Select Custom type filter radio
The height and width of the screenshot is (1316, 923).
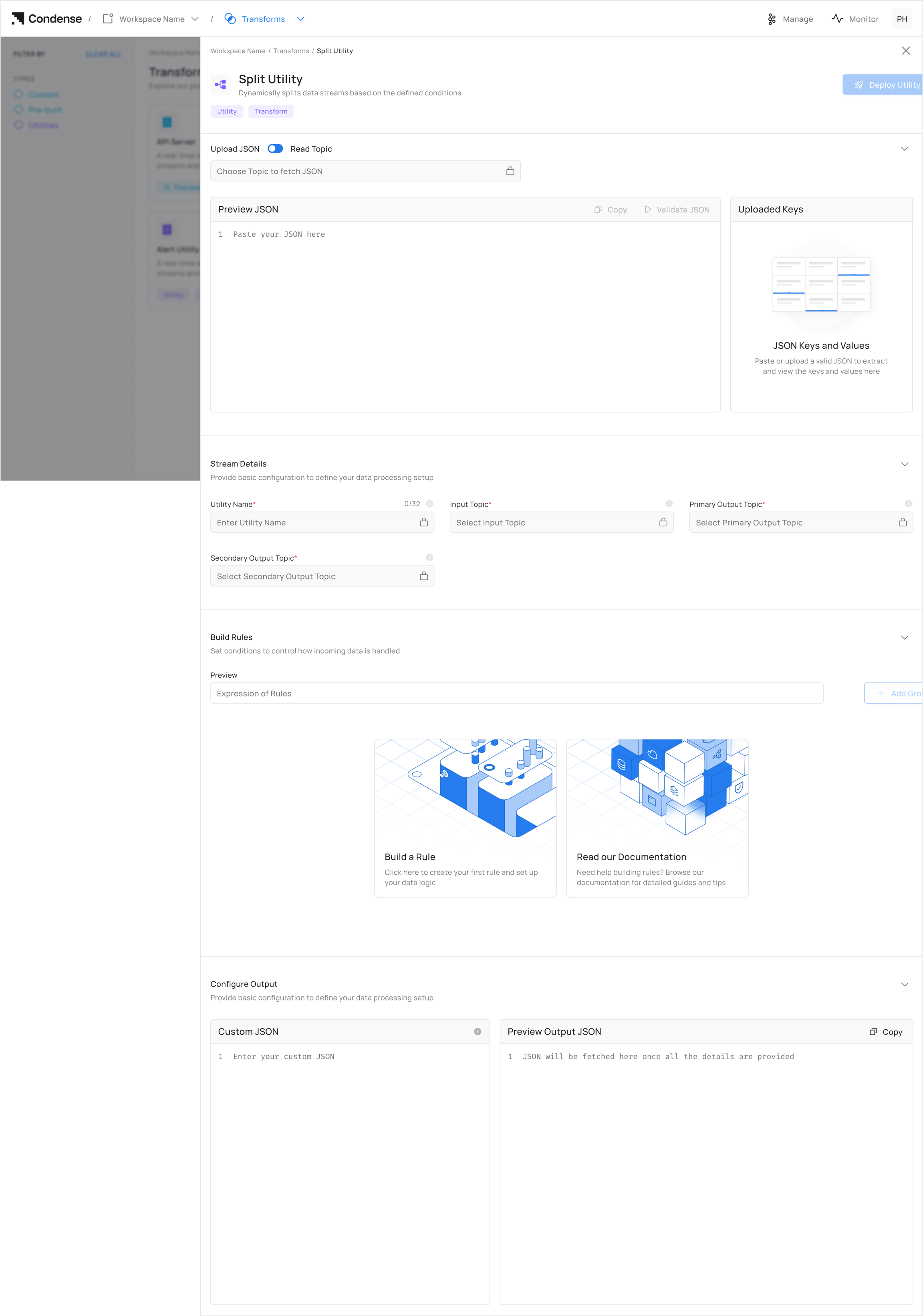pos(19,95)
